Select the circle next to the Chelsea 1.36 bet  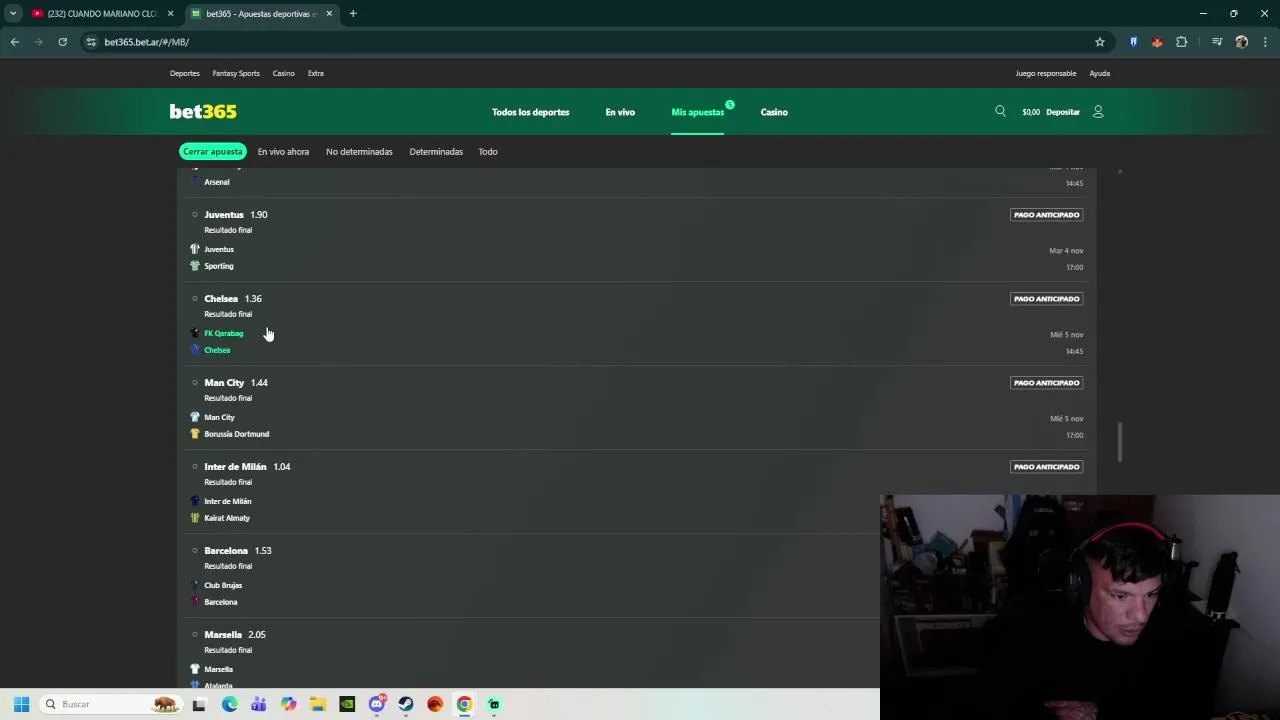pos(195,299)
